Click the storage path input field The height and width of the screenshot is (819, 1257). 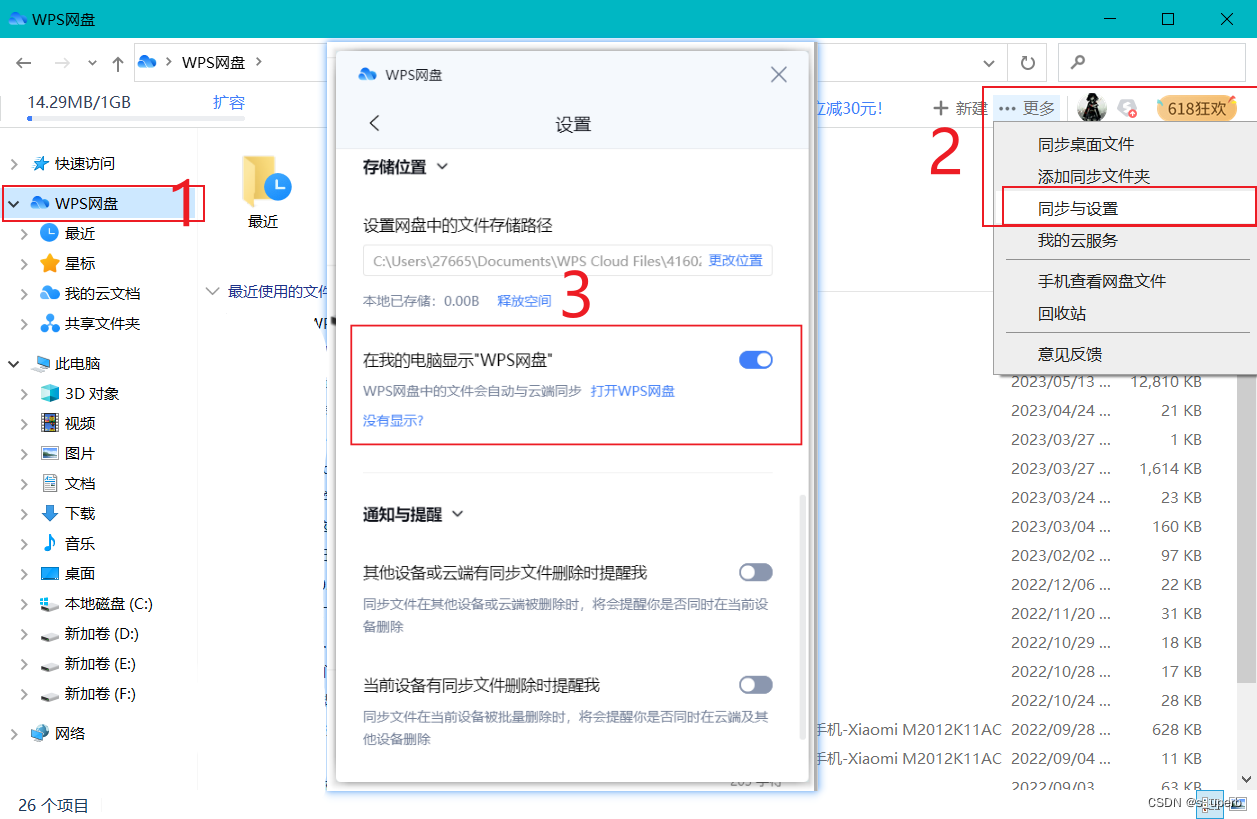567,260
